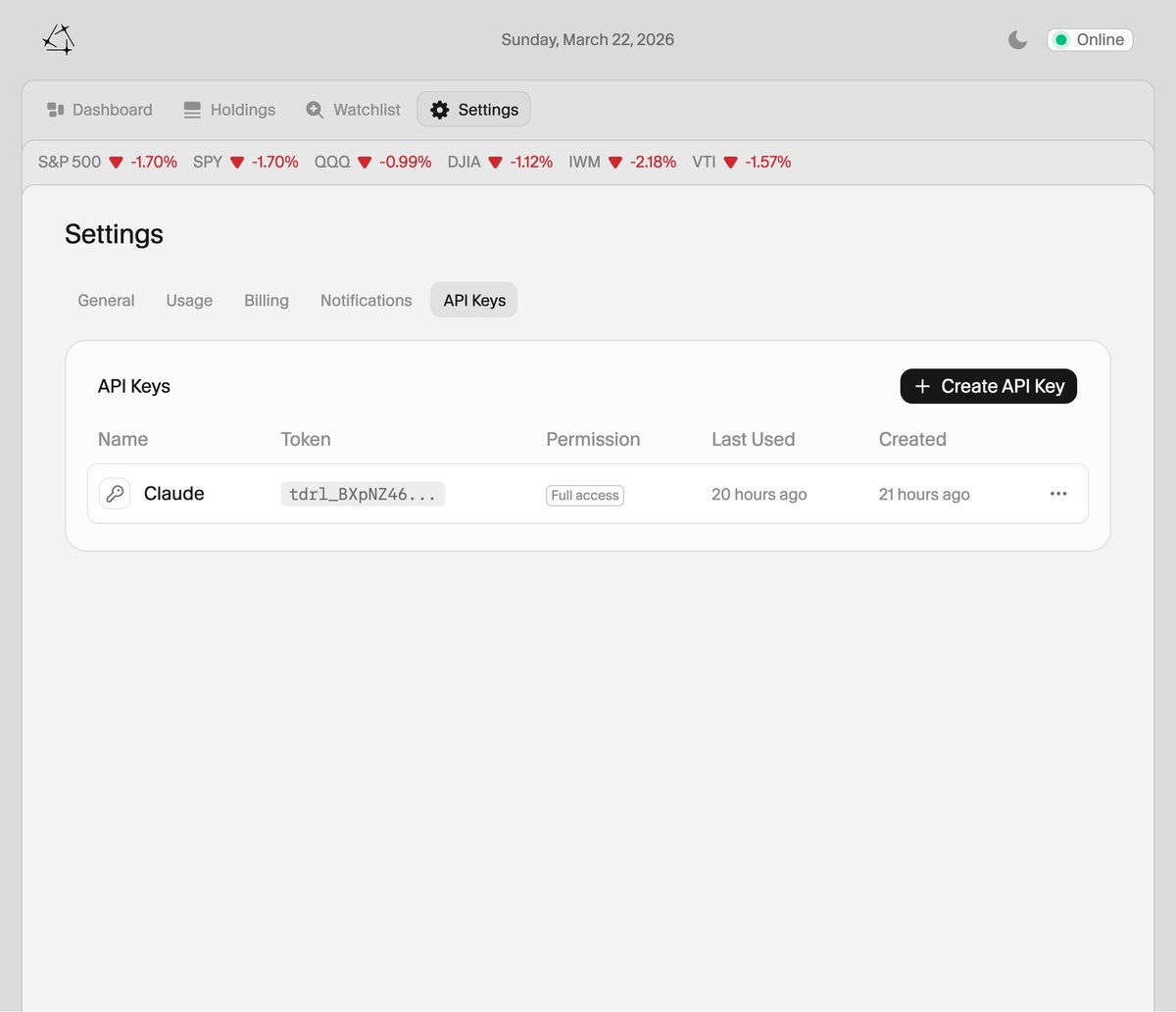
Task: Click the app logo in the header
Action: [59, 39]
